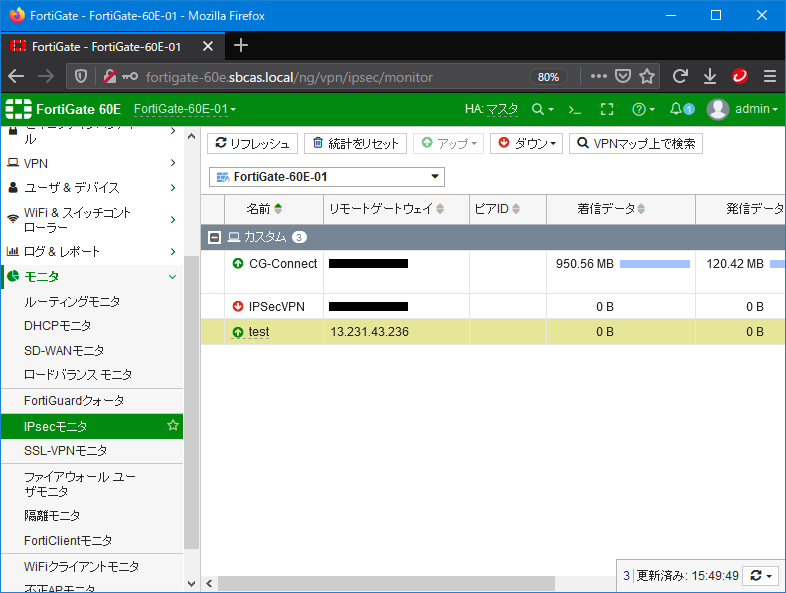Close the FortiGate-60E-01 tab
The height and width of the screenshot is (593, 786).
(208, 47)
